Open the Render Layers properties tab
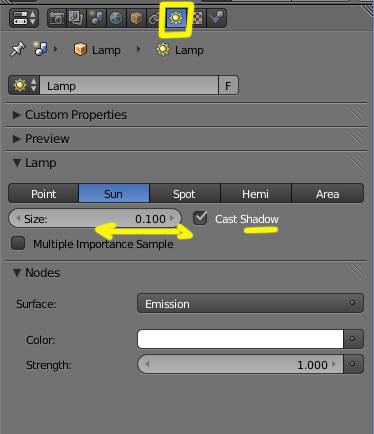 point(76,18)
